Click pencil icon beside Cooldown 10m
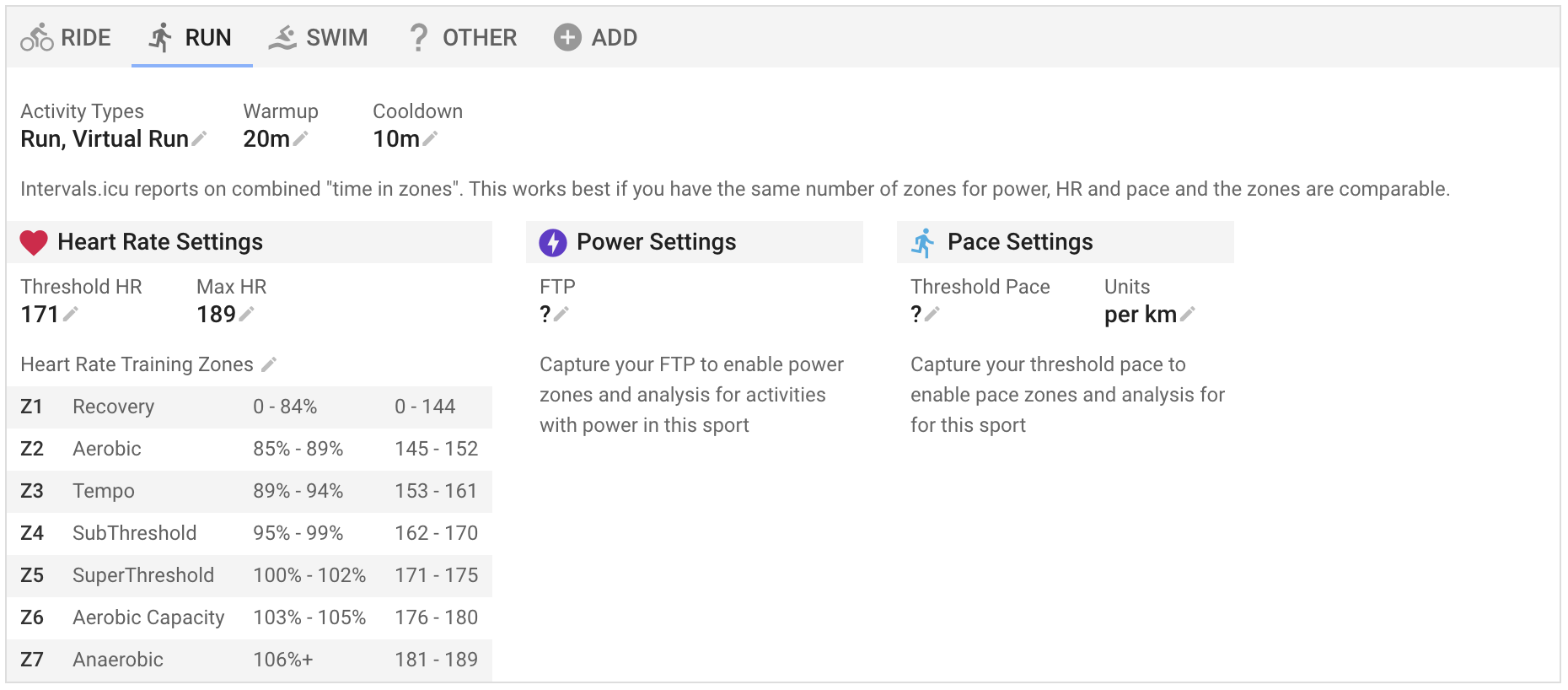1568x690 pixels. click(x=430, y=139)
